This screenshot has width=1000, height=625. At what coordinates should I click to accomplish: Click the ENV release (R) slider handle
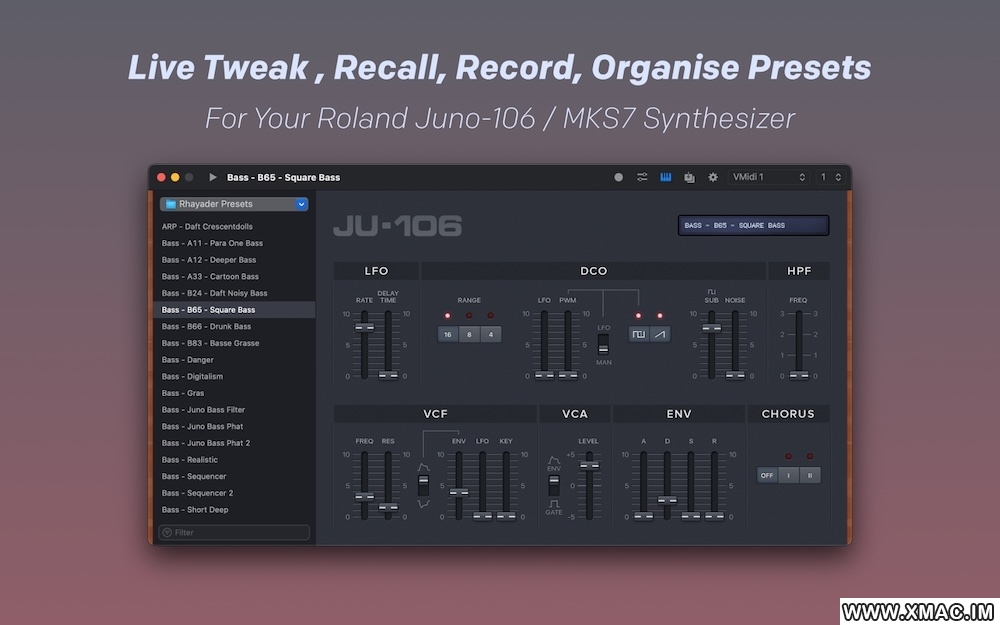tap(714, 516)
